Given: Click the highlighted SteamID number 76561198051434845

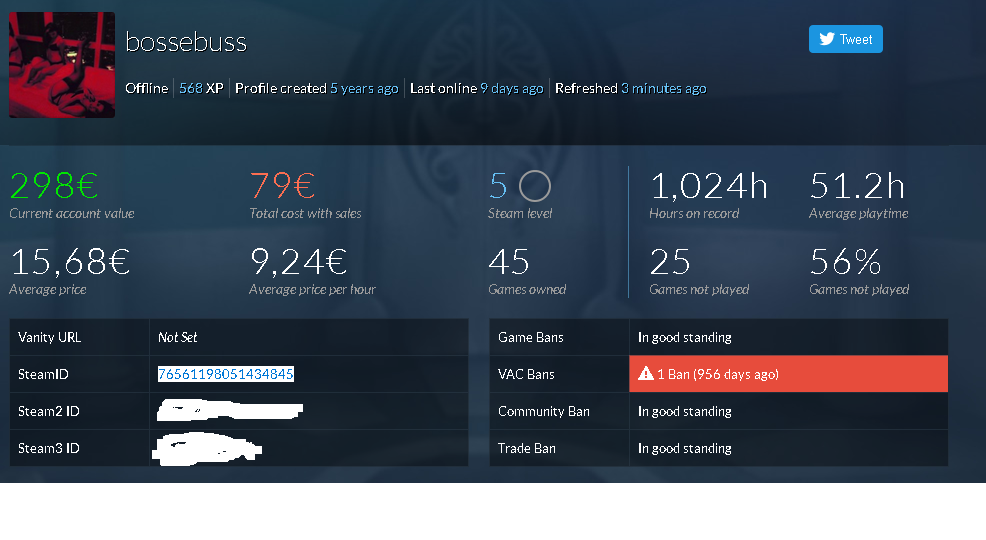Looking at the screenshot, I should coord(226,374).
